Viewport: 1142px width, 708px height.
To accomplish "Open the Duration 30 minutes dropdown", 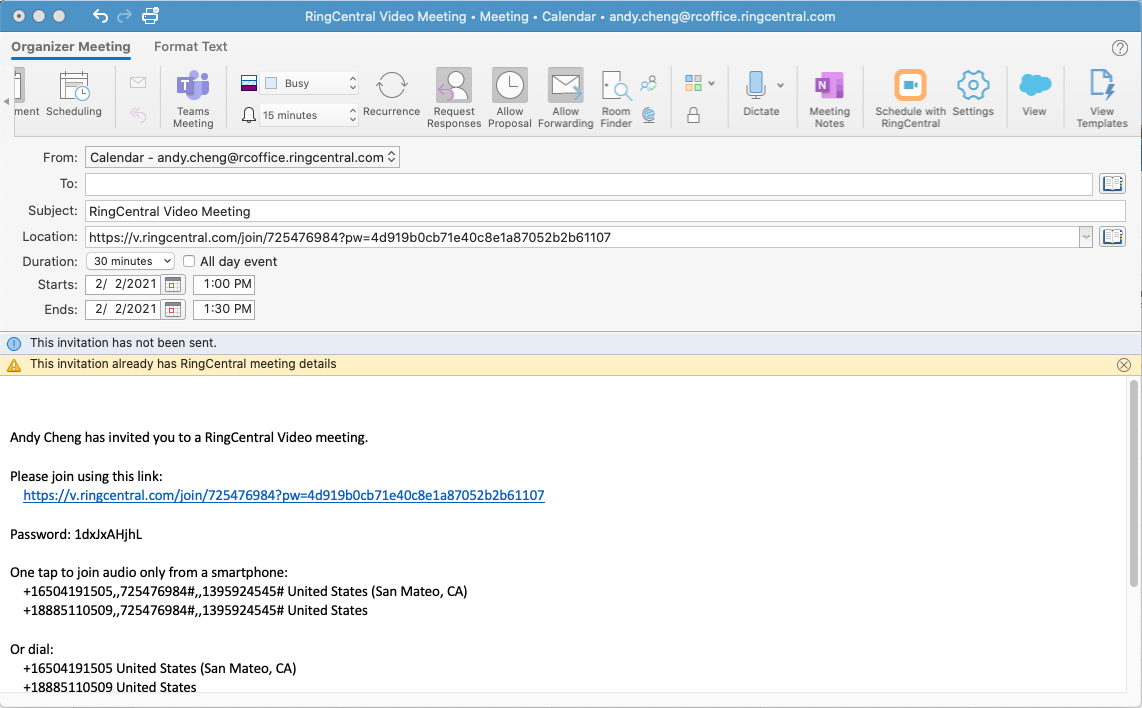I will click(130, 262).
